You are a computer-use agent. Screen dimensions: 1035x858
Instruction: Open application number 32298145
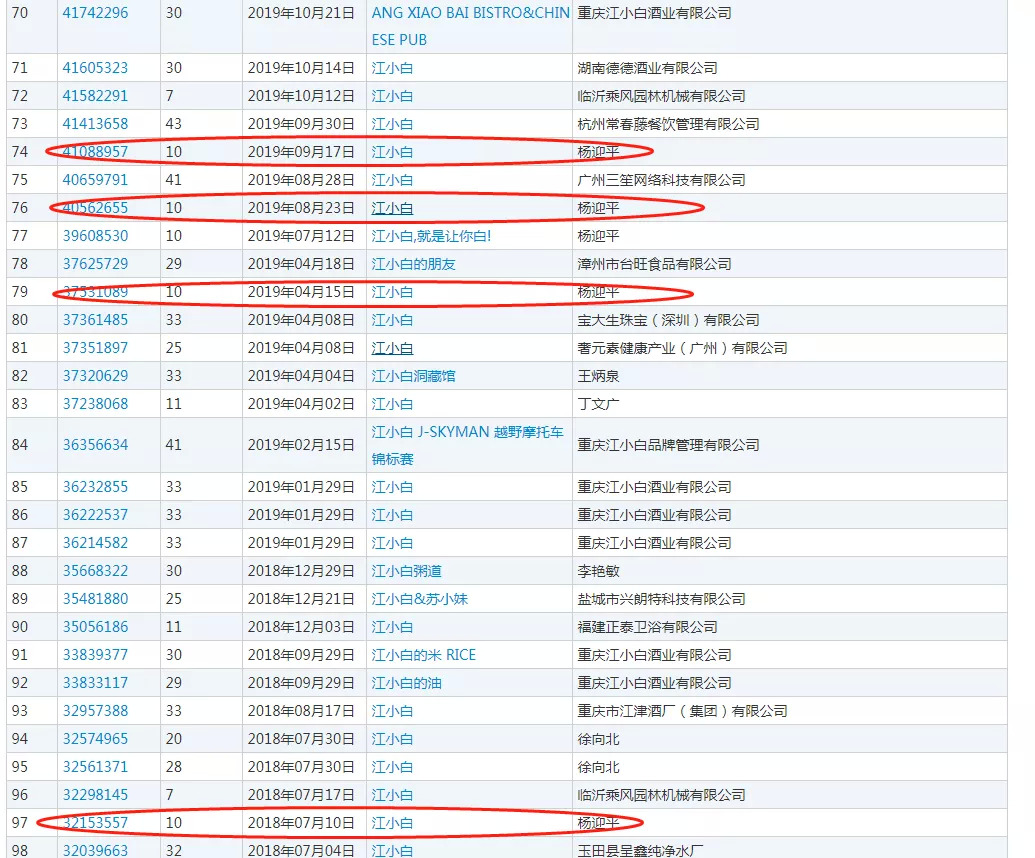tap(95, 795)
